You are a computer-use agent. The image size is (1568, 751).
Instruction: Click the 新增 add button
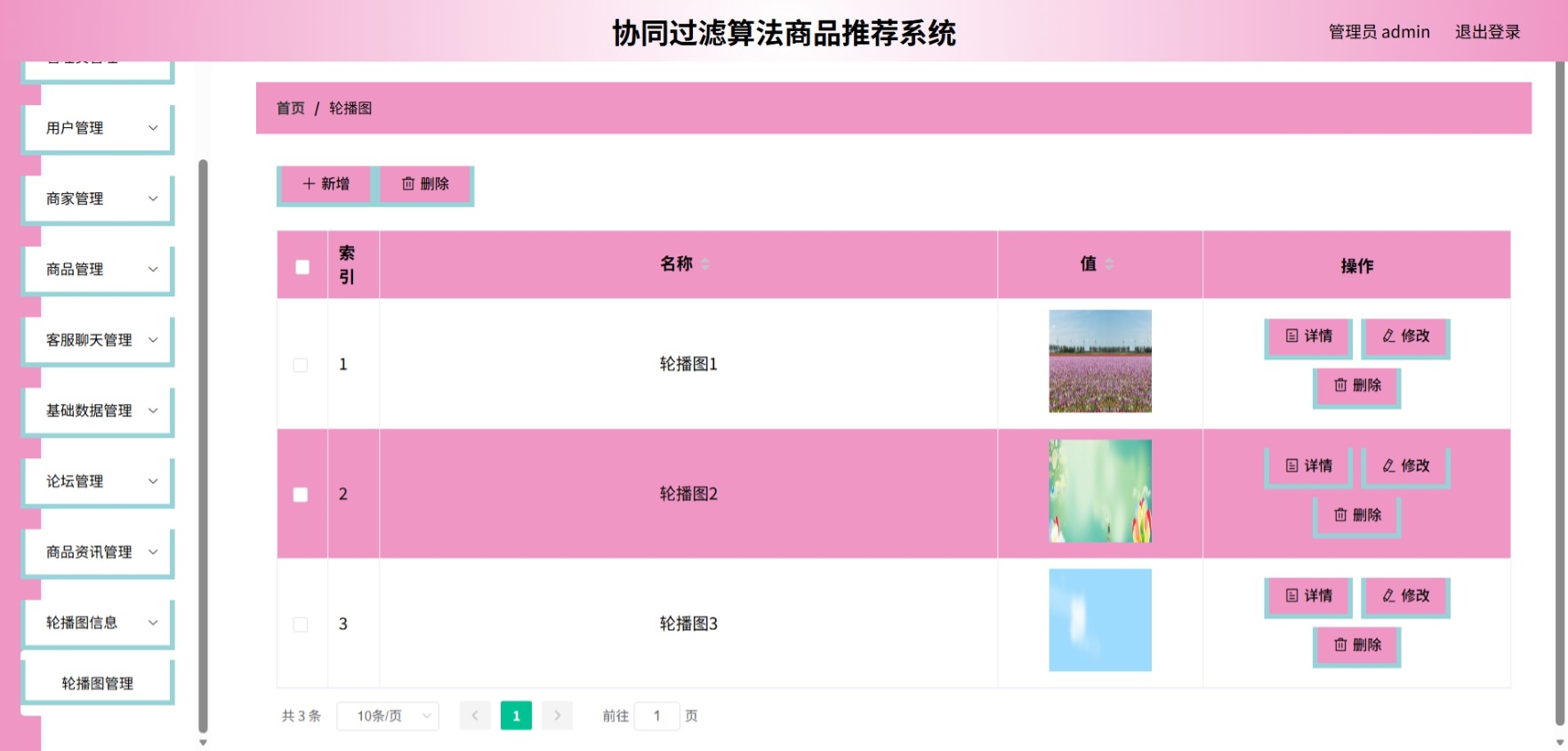[326, 184]
